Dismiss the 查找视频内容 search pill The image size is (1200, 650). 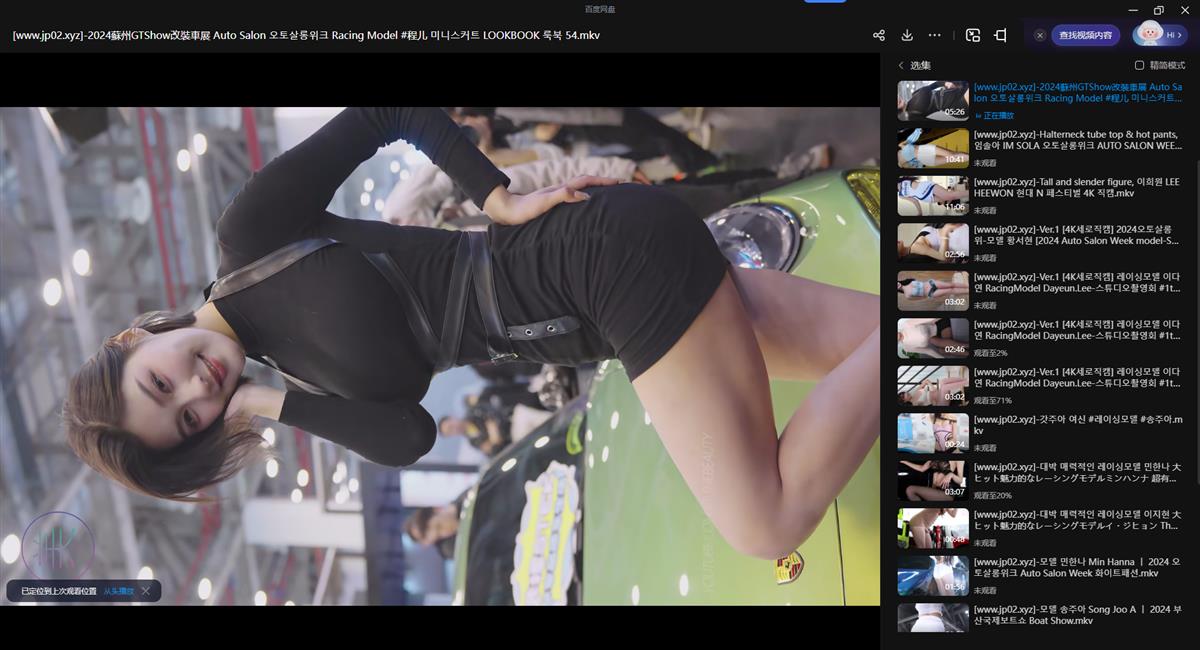click(x=1040, y=35)
